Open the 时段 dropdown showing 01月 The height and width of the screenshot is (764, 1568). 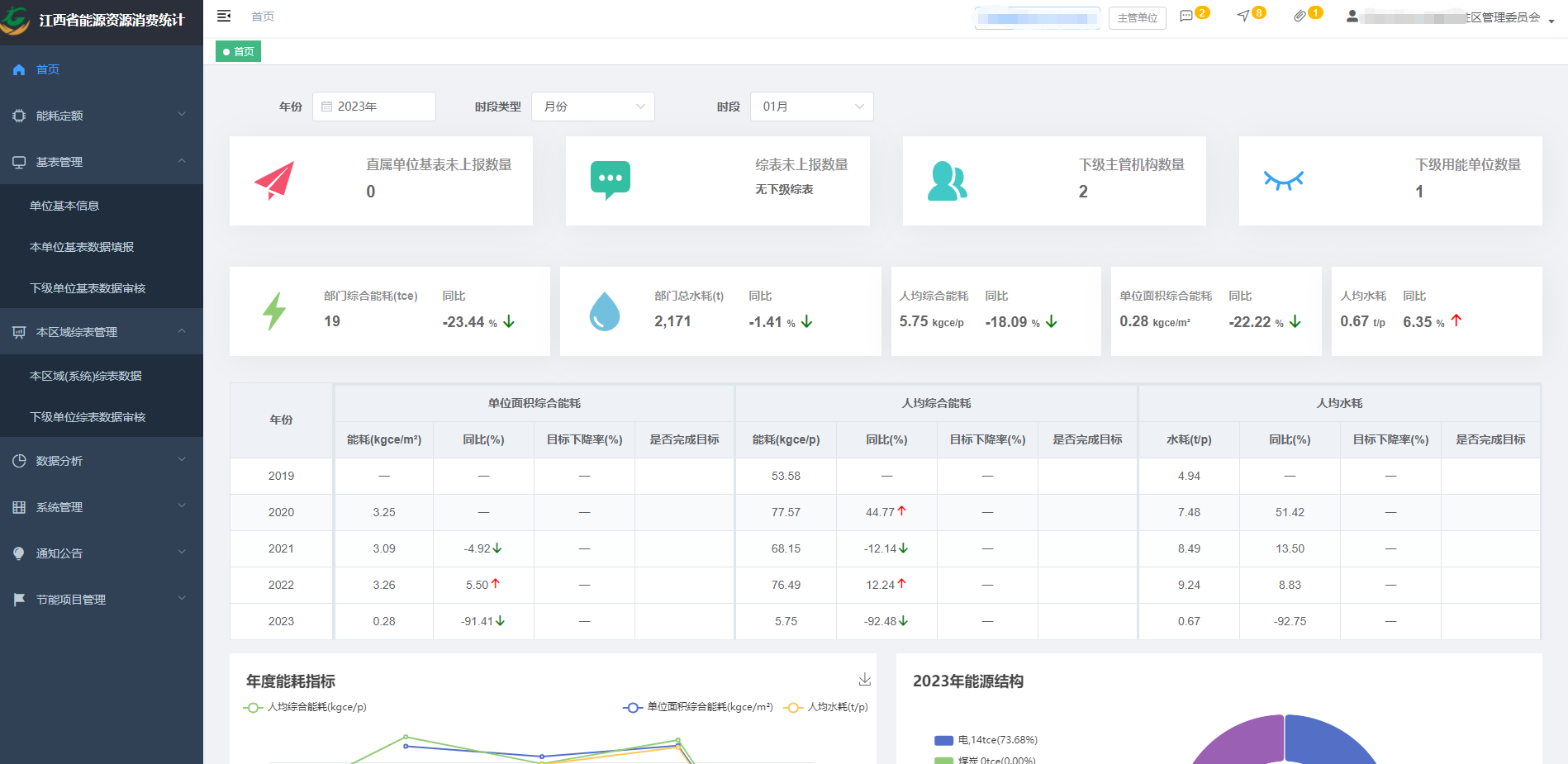tap(812, 107)
